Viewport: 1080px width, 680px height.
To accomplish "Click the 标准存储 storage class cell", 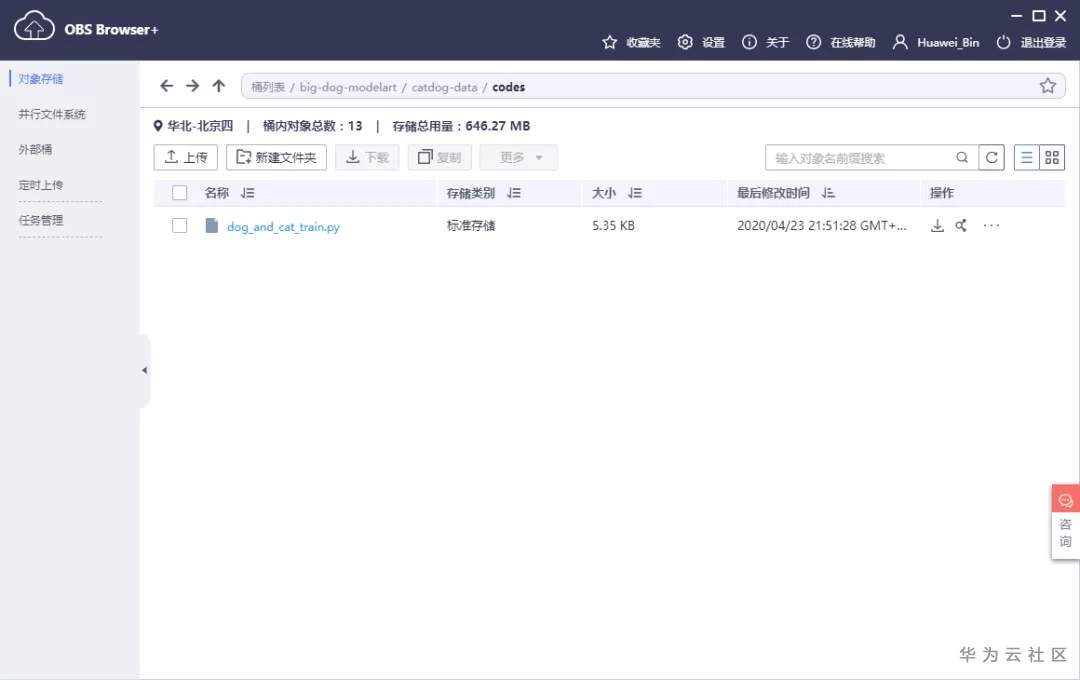I will 470,225.
